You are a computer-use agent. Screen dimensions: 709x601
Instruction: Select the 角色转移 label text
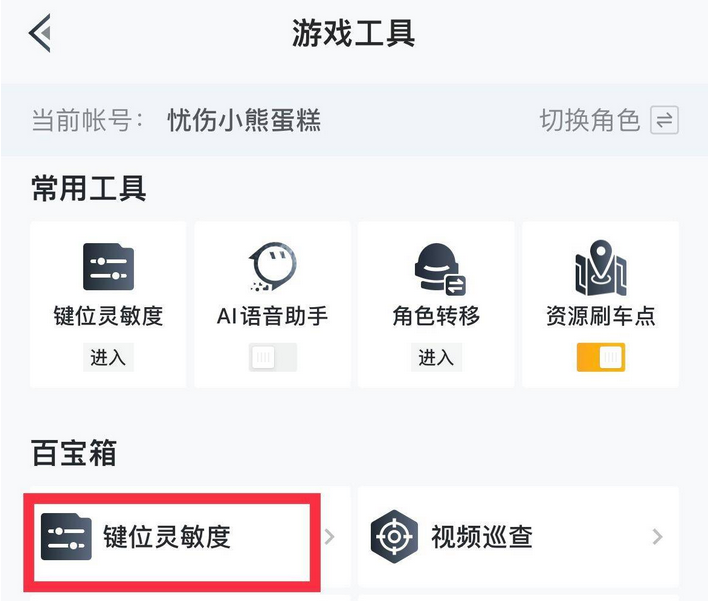[436, 316]
